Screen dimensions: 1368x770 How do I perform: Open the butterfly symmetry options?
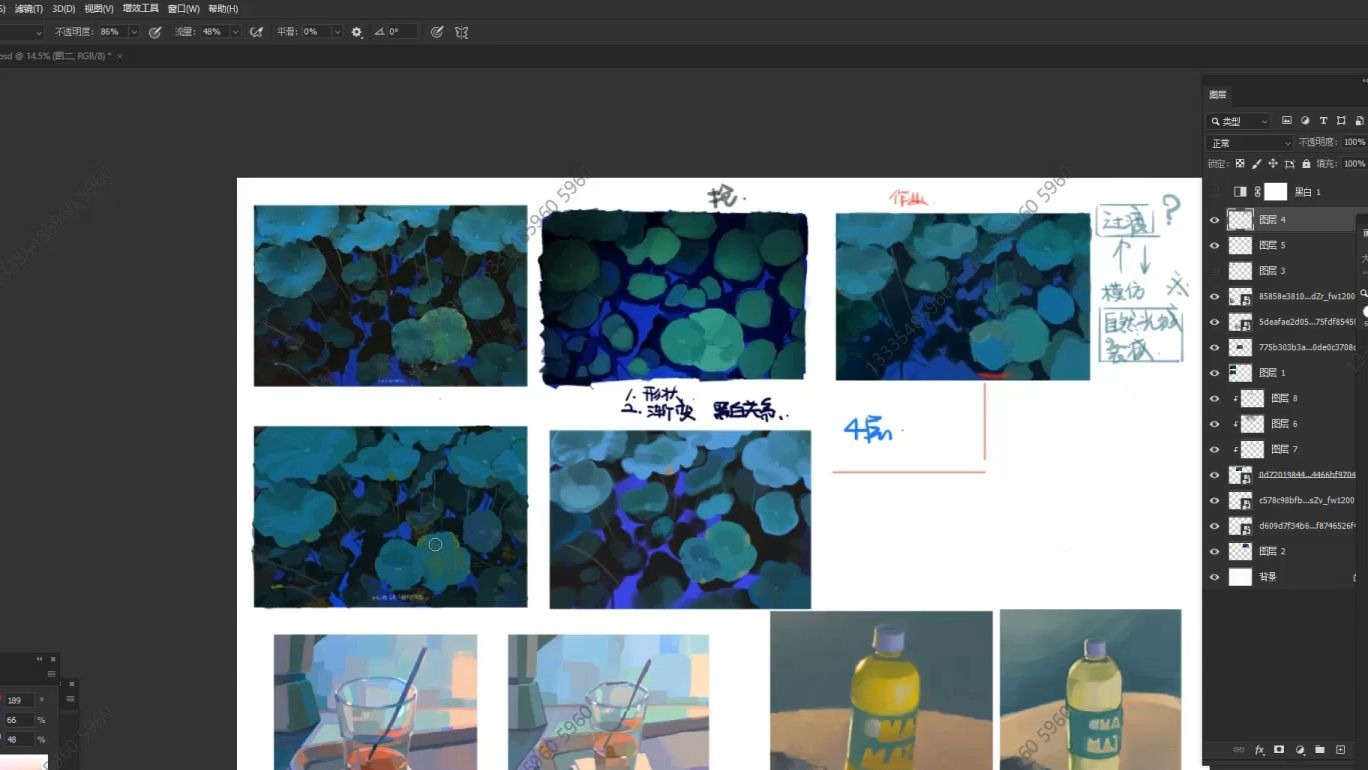[x=461, y=32]
